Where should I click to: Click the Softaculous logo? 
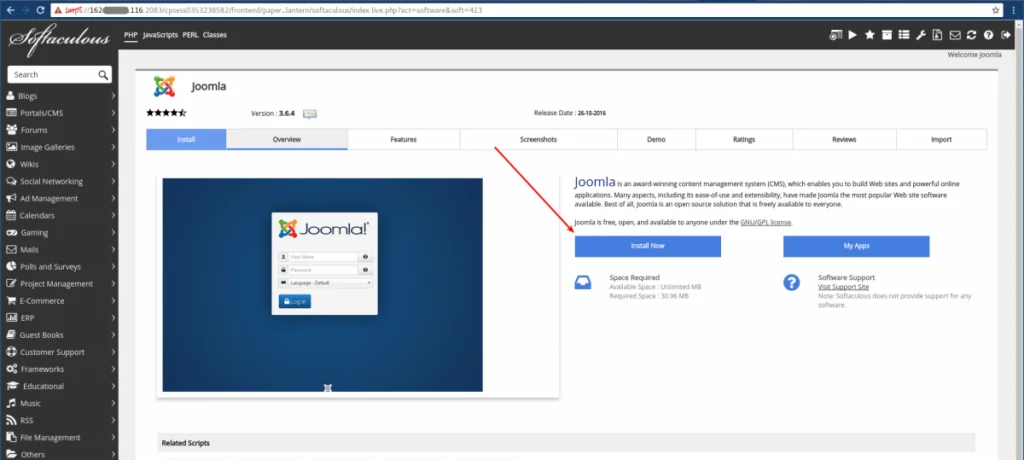click(x=59, y=39)
